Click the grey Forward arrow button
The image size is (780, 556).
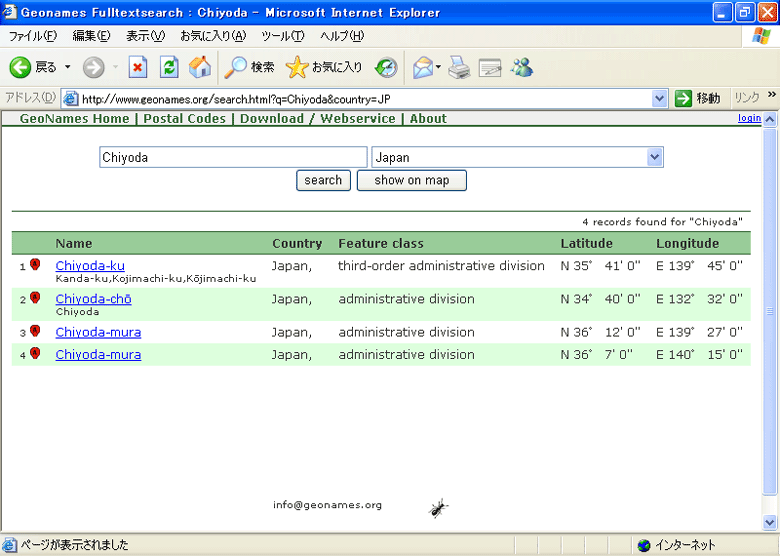click(x=93, y=67)
